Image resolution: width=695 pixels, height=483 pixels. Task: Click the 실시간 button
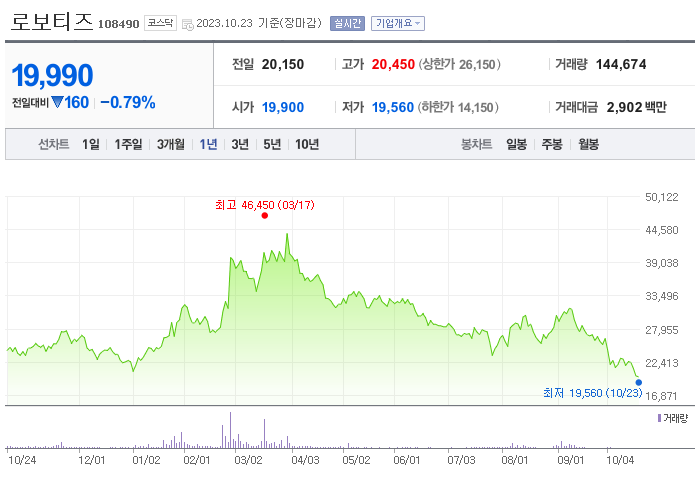[347, 23]
